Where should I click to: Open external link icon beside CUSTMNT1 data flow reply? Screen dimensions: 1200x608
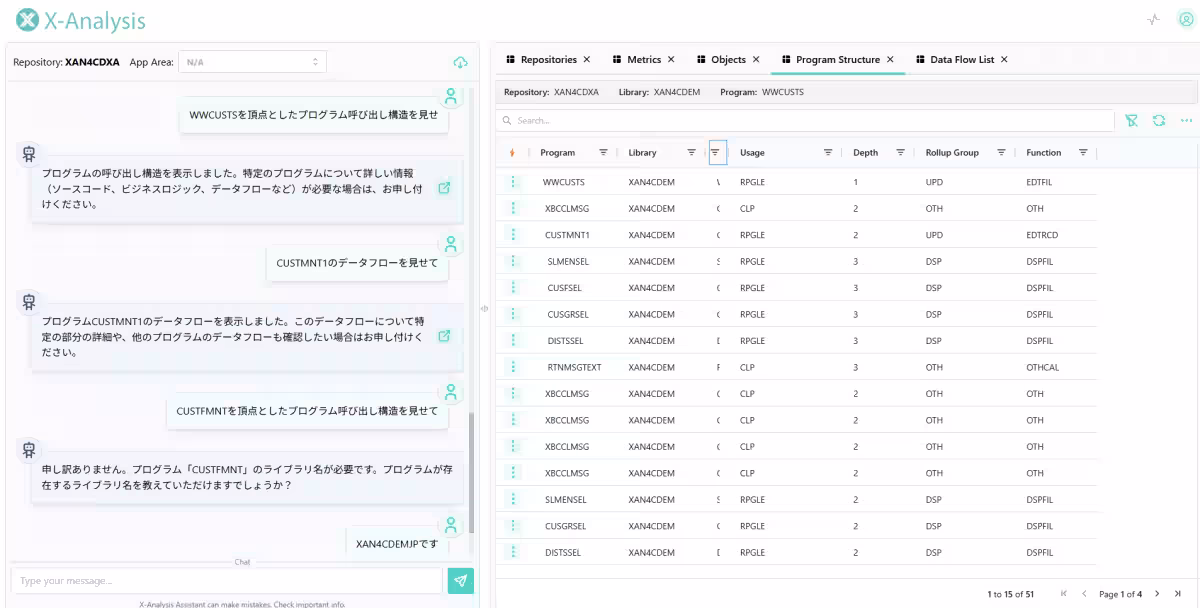click(444, 336)
